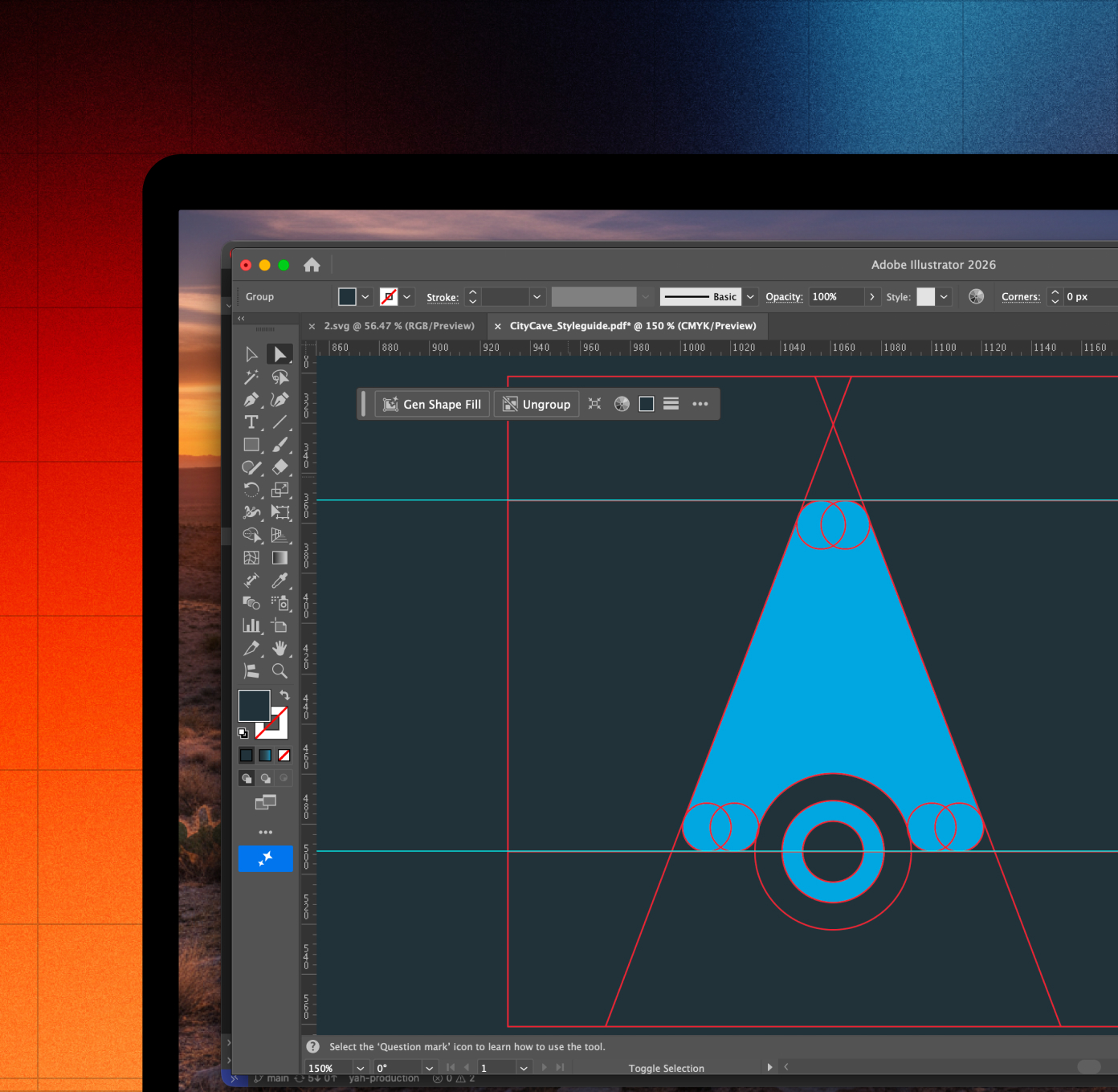Select the Shape Builder tool
The width and height of the screenshot is (1118, 1092).
(x=251, y=535)
